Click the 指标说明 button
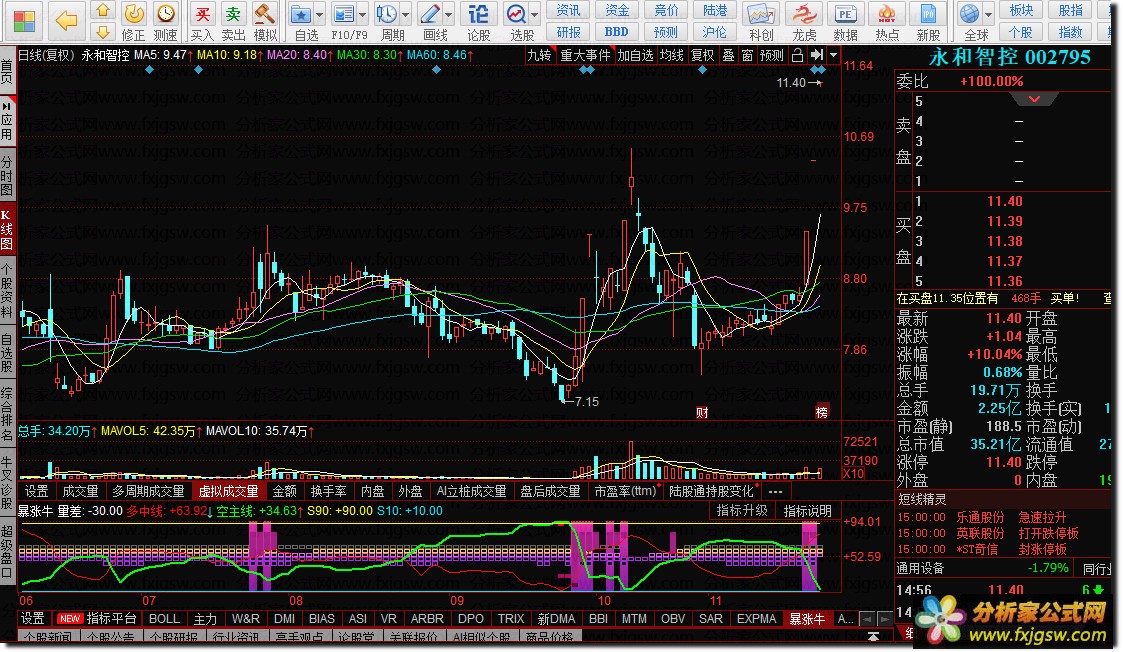 pyautogui.click(x=807, y=511)
